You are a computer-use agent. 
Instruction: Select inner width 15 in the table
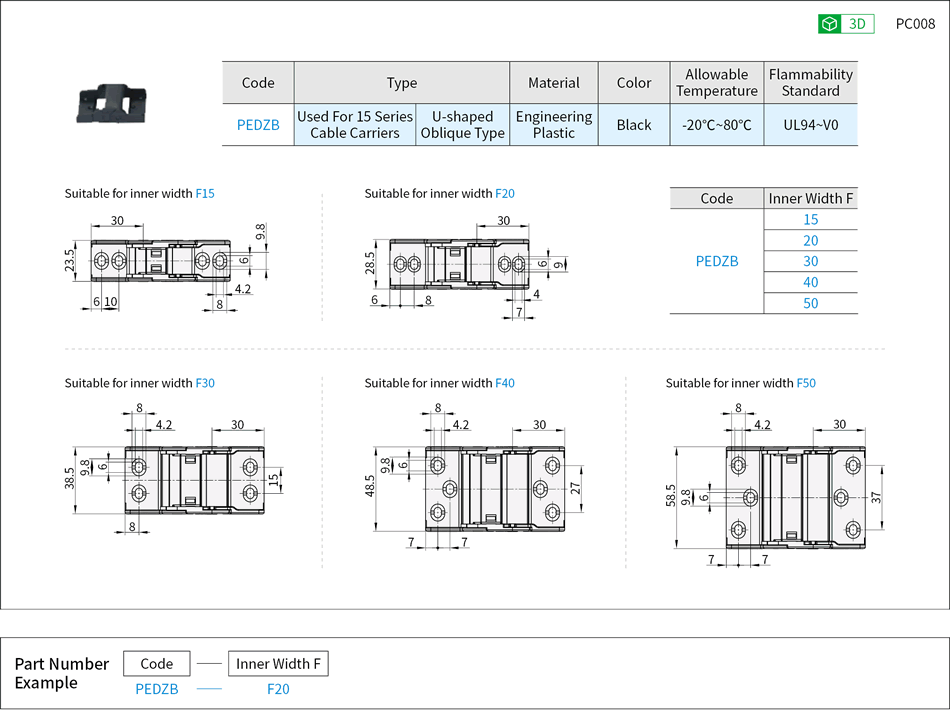click(810, 219)
